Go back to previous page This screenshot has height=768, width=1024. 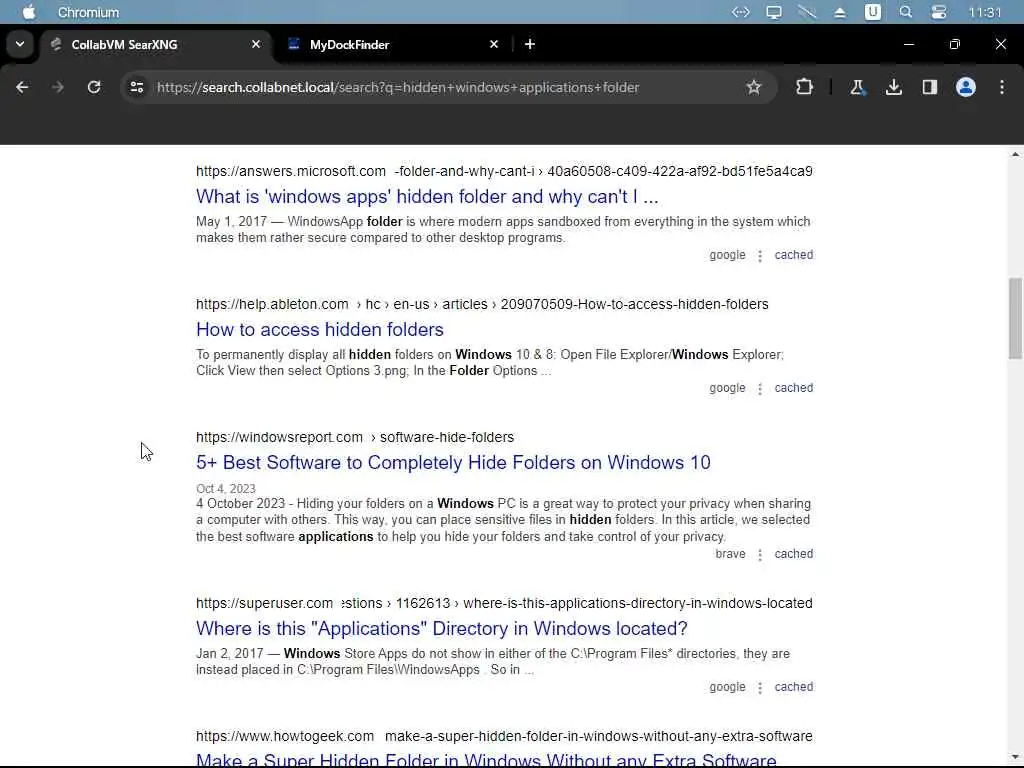point(22,87)
